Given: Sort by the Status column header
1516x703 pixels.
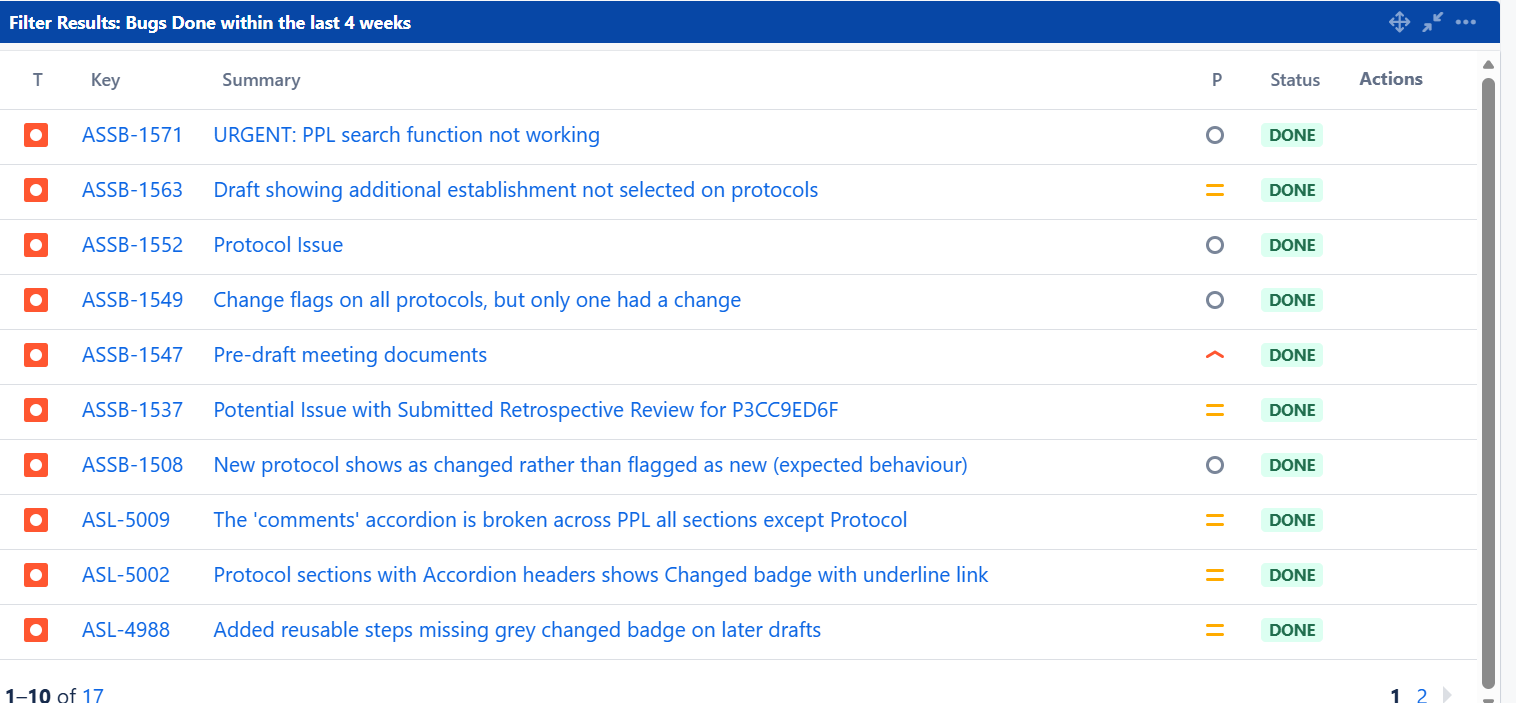Looking at the screenshot, I should point(1294,79).
